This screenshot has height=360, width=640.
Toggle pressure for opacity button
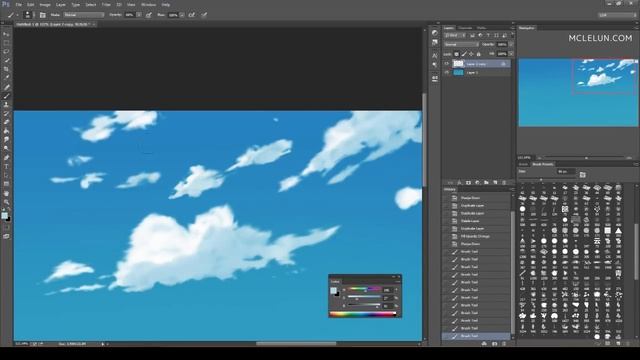pos(149,15)
